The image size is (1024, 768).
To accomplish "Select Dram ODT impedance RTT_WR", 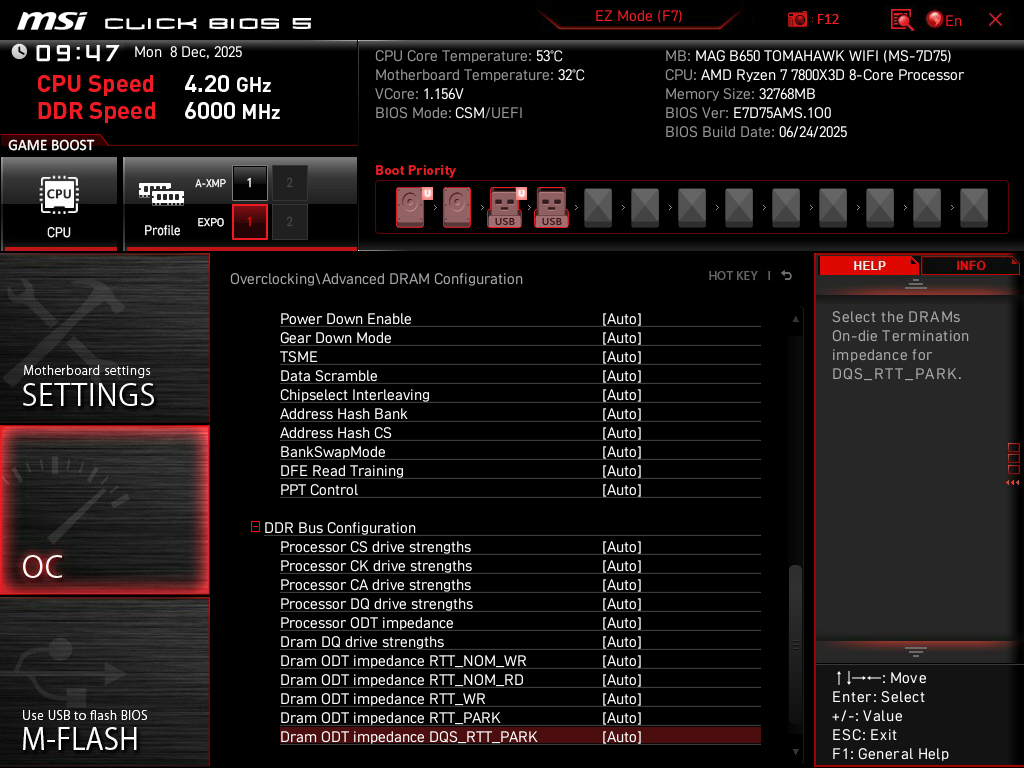I will (x=520, y=699).
